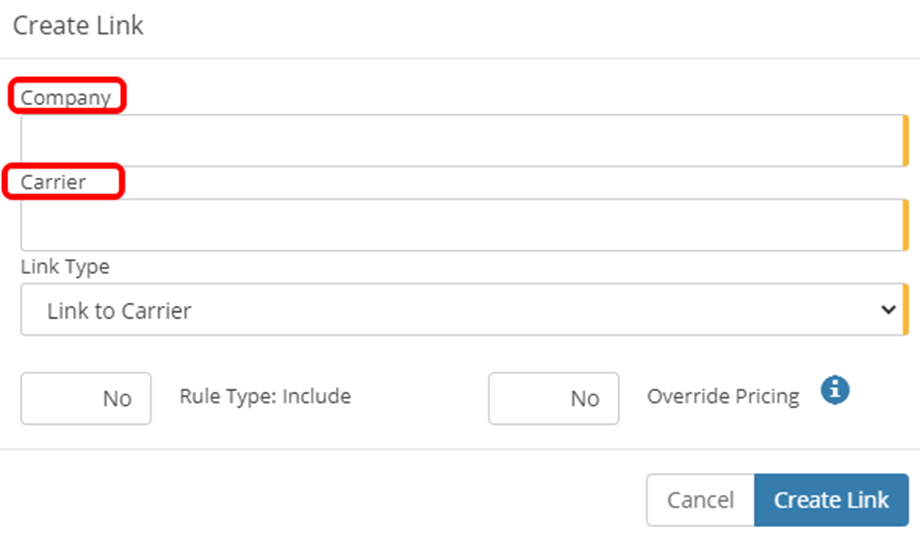Click the Create Link dialog title
This screenshot has height=536, width=920.
pos(78,26)
